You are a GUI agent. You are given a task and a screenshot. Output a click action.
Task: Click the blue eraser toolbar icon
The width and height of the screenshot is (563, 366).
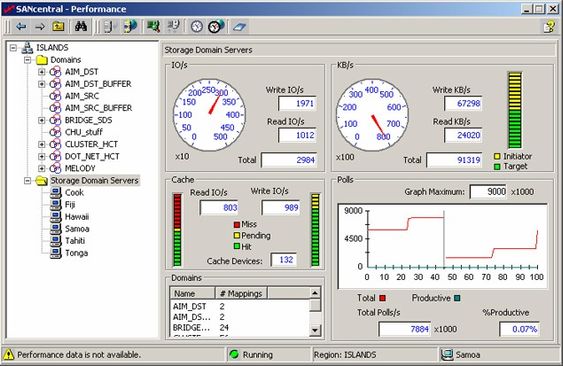[239, 27]
